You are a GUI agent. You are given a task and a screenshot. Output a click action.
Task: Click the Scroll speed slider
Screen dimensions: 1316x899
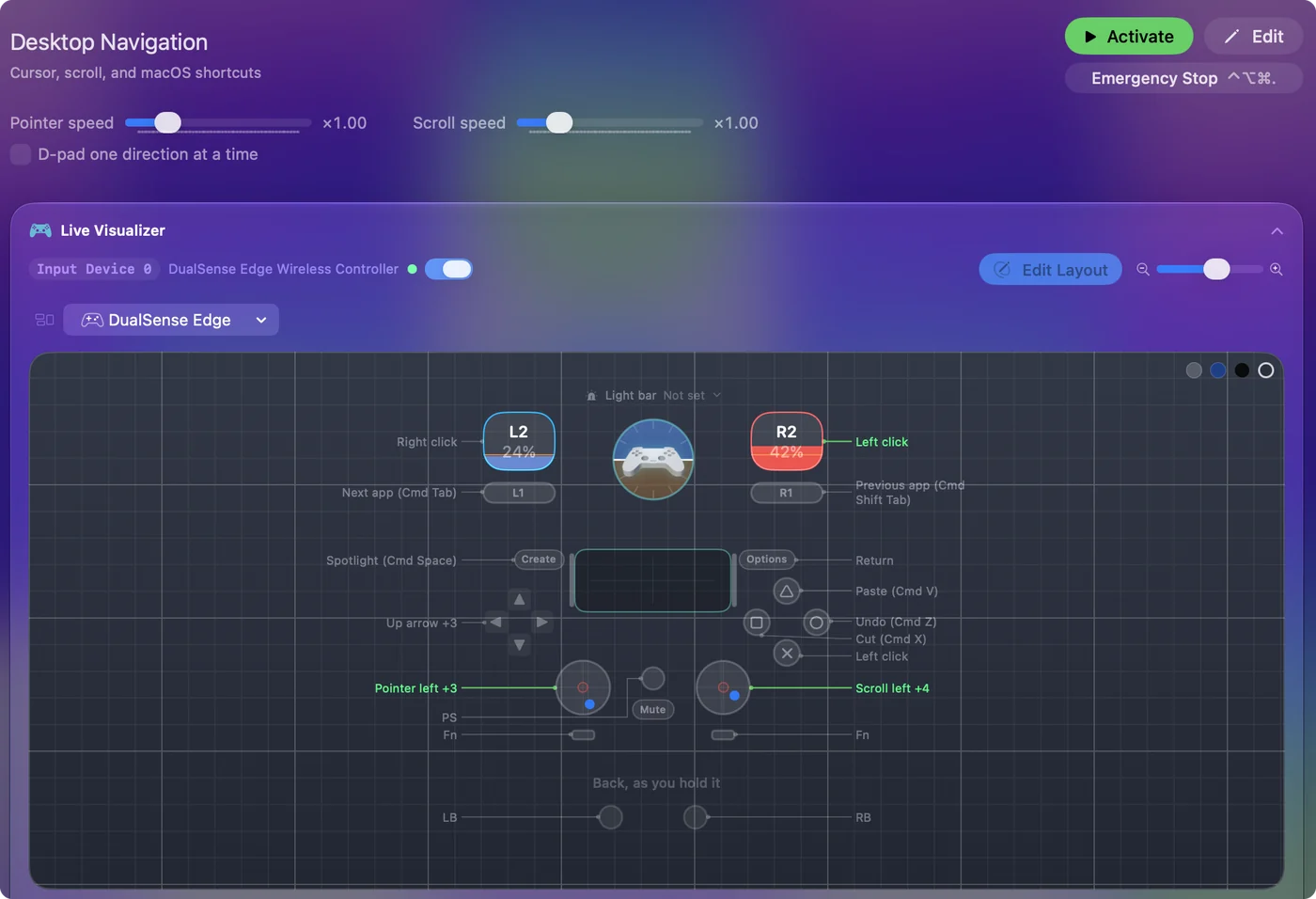tap(610, 122)
